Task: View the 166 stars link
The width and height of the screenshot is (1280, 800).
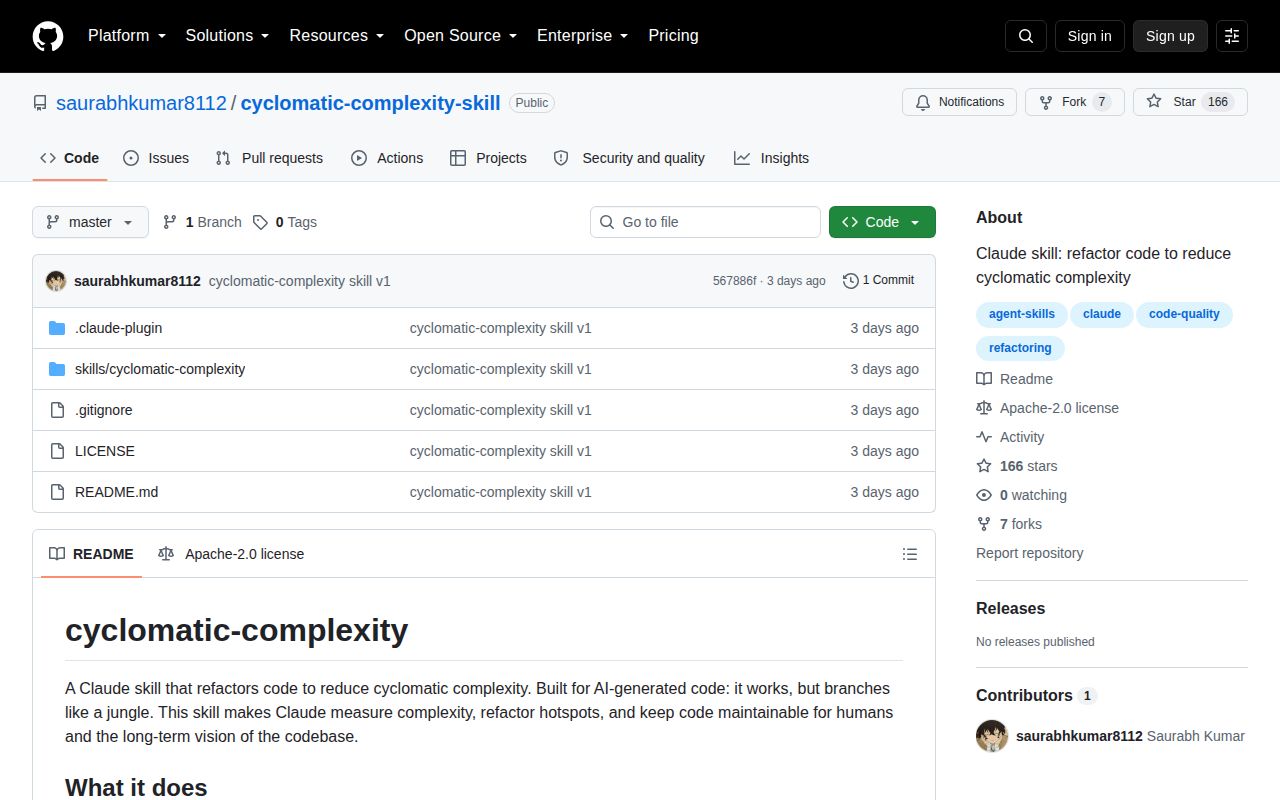Action: [1017, 466]
